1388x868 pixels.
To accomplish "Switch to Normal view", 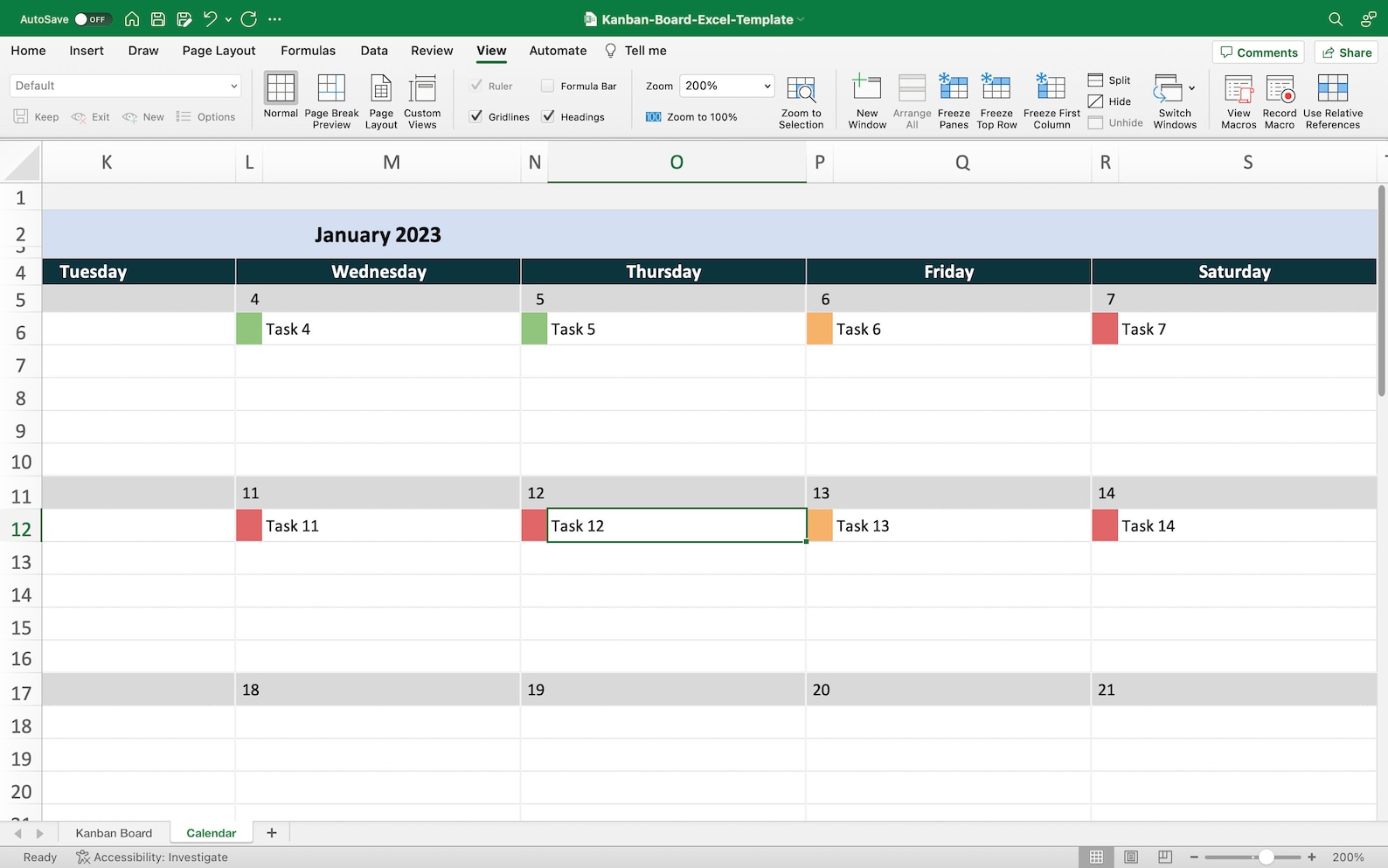I will [281, 95].
